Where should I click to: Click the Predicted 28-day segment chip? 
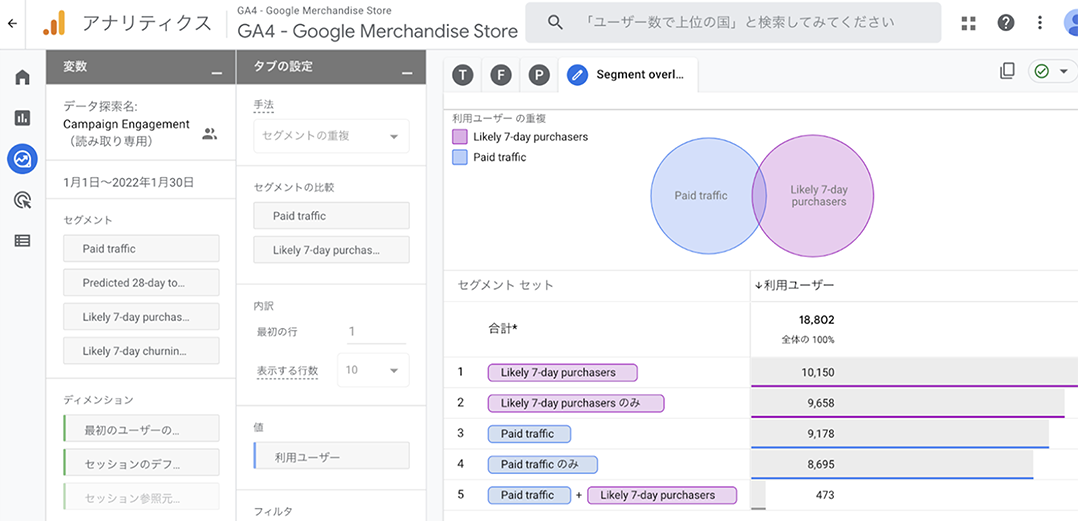[x=141, y=282]
